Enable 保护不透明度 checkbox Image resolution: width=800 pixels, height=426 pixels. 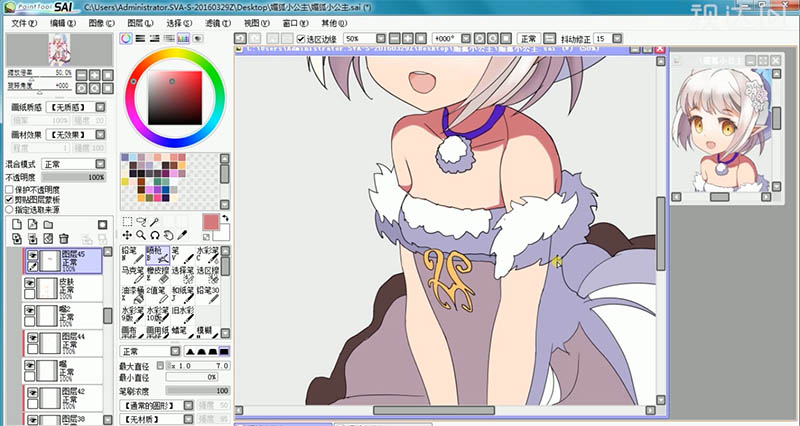pyautogui.click(x=9, y=189)
